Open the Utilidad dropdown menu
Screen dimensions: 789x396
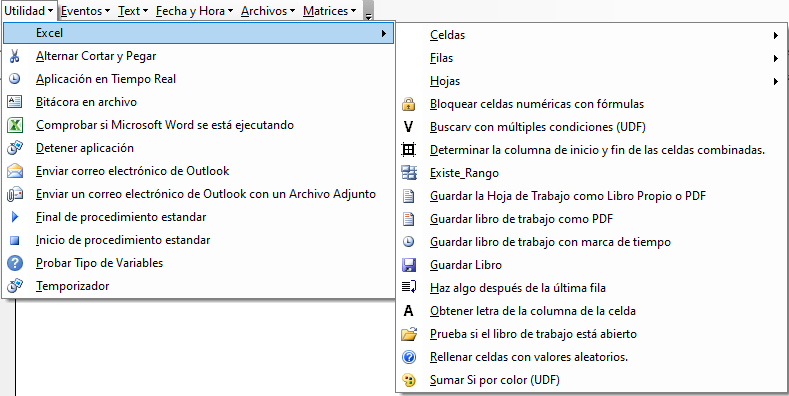coord(29,11)
